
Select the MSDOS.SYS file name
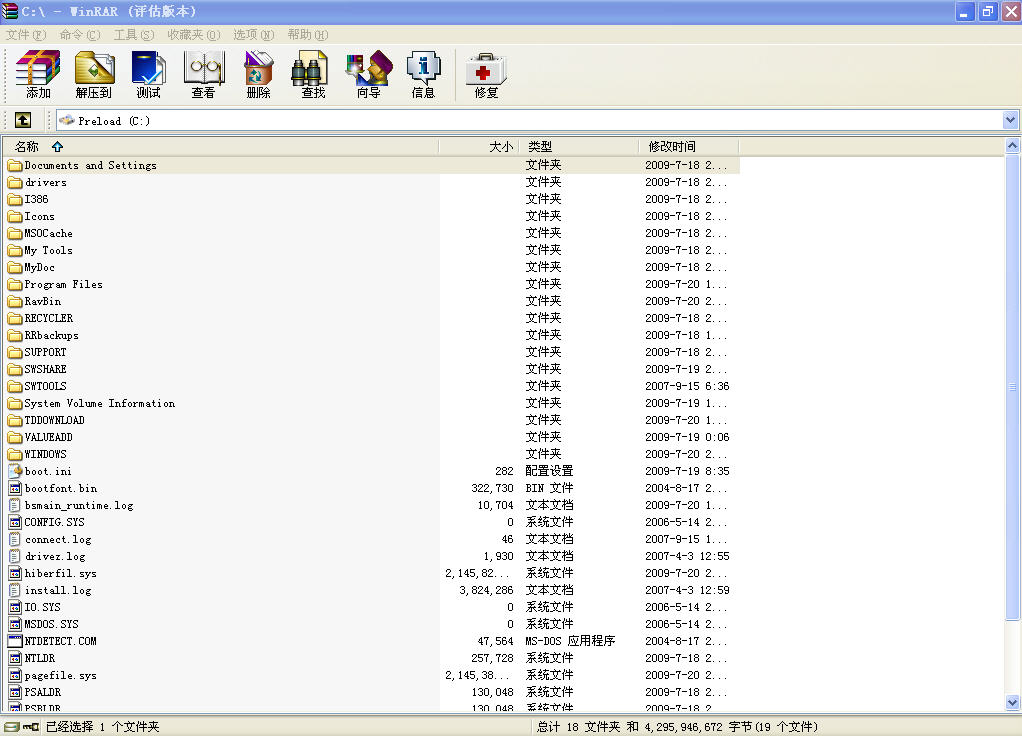(x=51, y=624)
